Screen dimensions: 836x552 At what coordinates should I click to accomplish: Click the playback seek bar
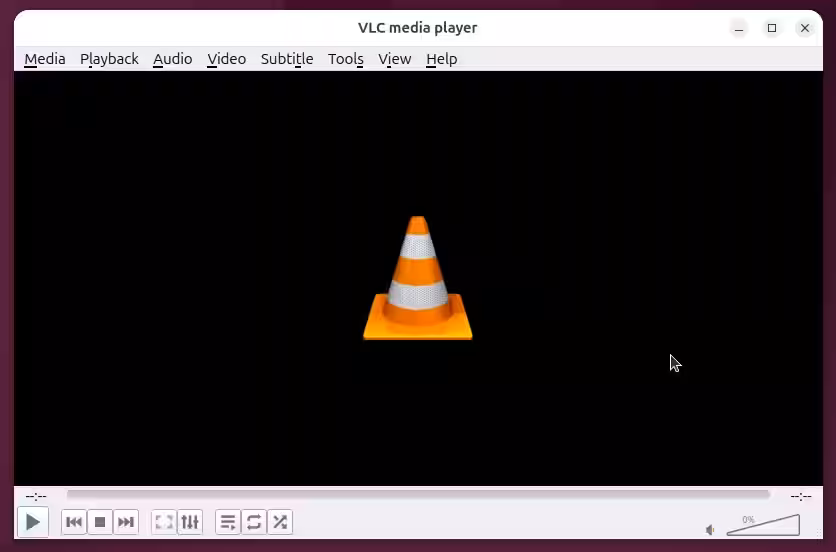419,495
